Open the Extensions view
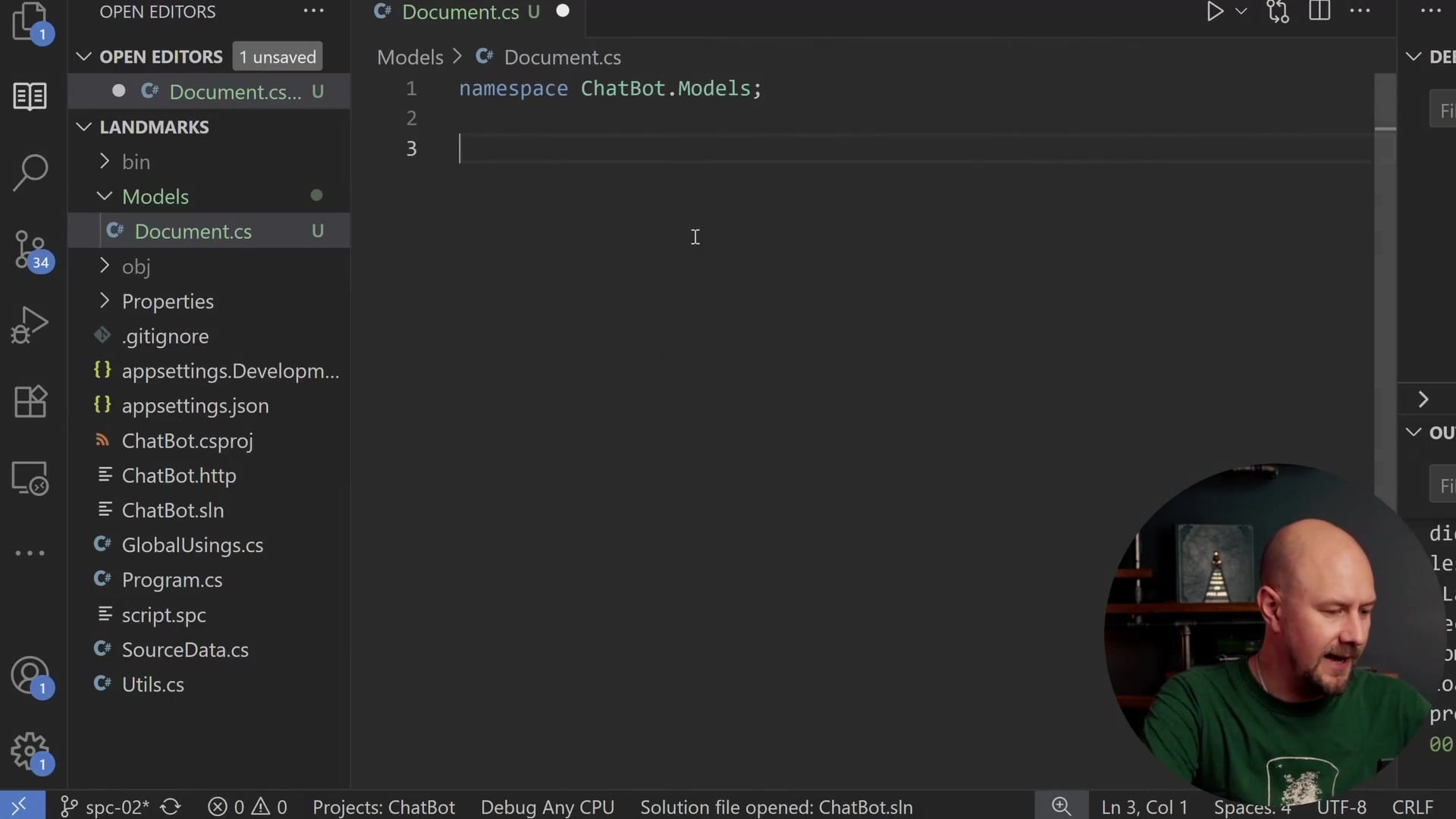The height and width of the screenshot is (819, 1456). click(30, 401)
